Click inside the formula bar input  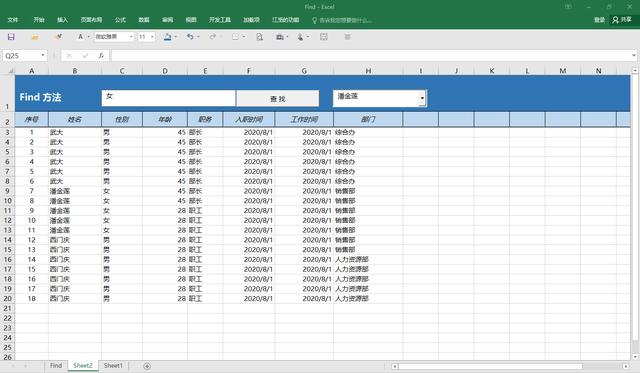(x=370, y=56)
